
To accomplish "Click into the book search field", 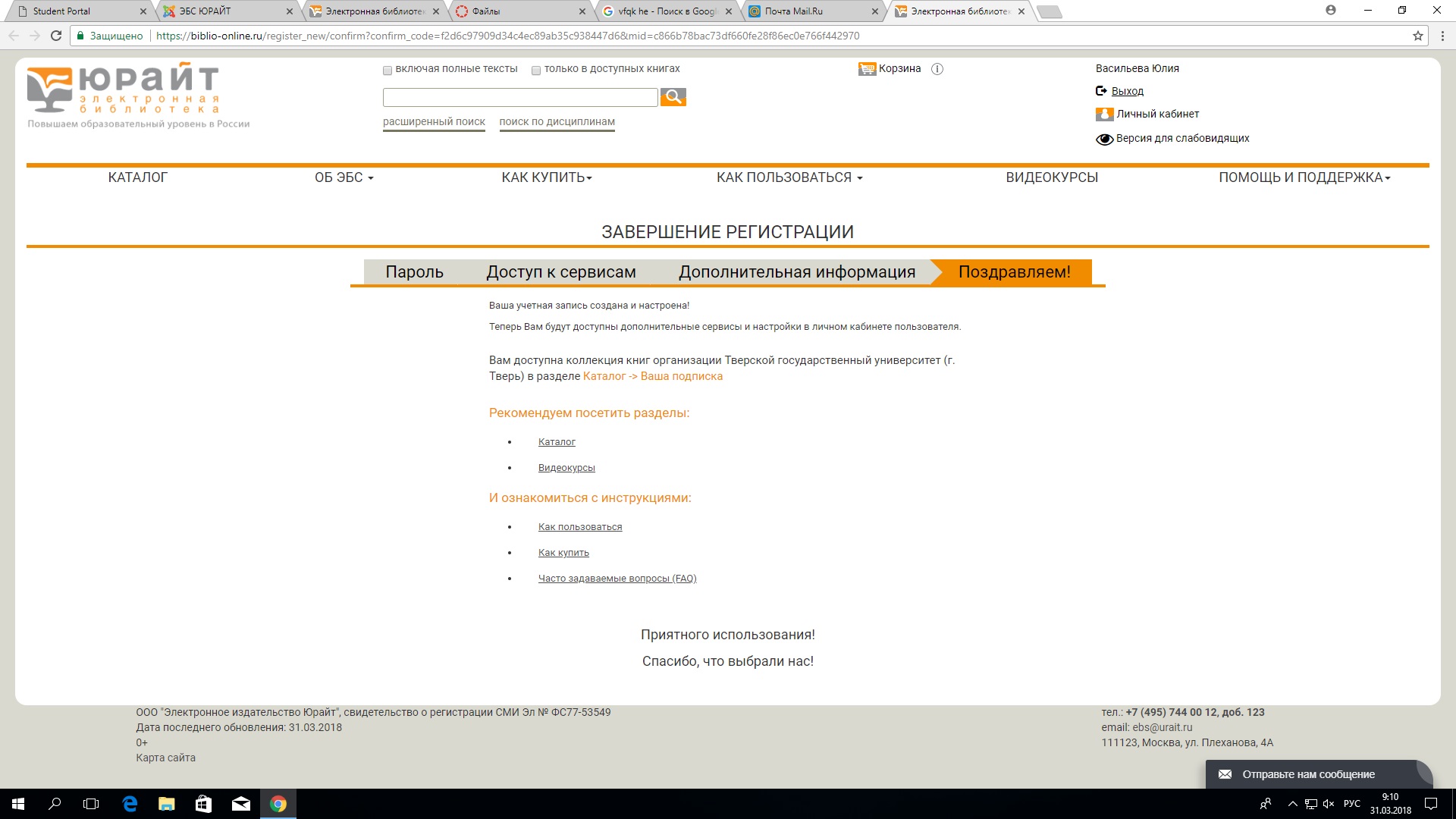I will [519, 97].
